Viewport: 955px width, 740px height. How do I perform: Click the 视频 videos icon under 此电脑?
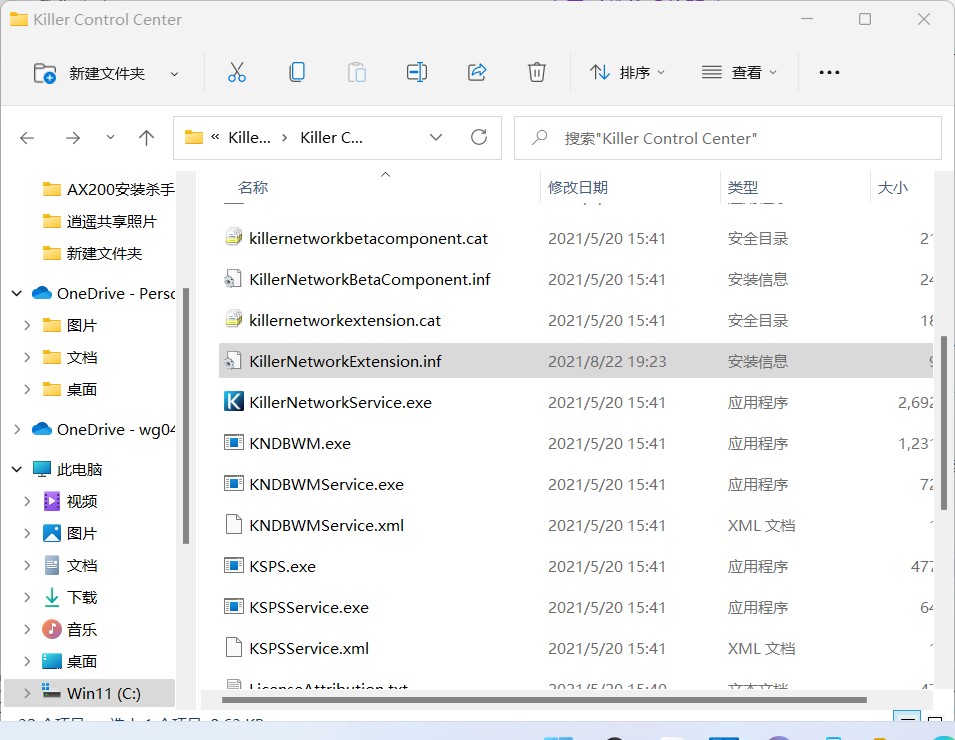(52, 501)
